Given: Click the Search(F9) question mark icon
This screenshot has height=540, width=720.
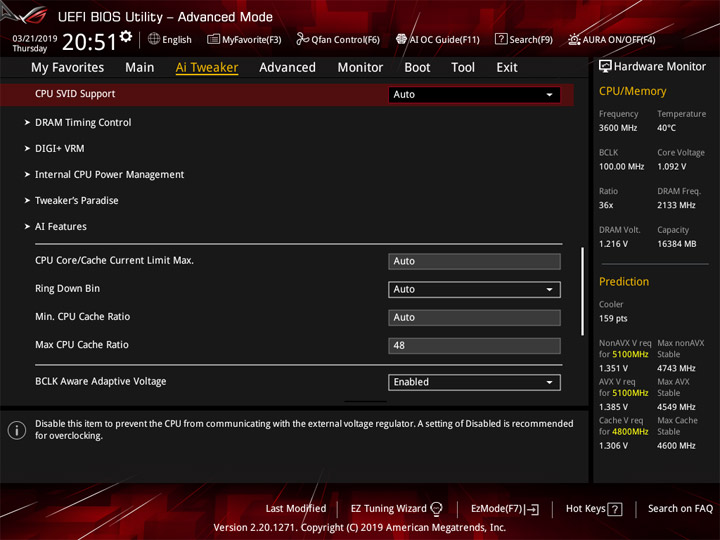Looking at the screenshot, I should (501, 39).
